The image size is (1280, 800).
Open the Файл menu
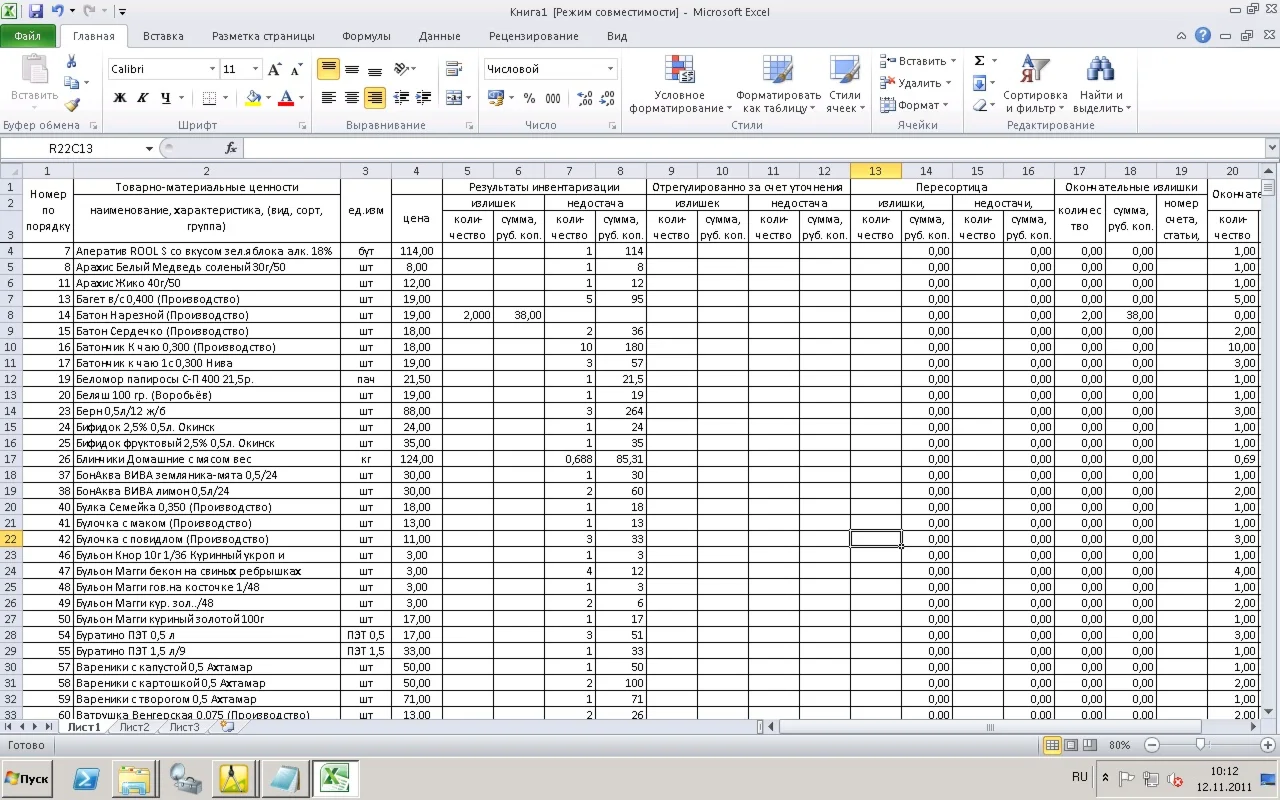click(28, 36)
